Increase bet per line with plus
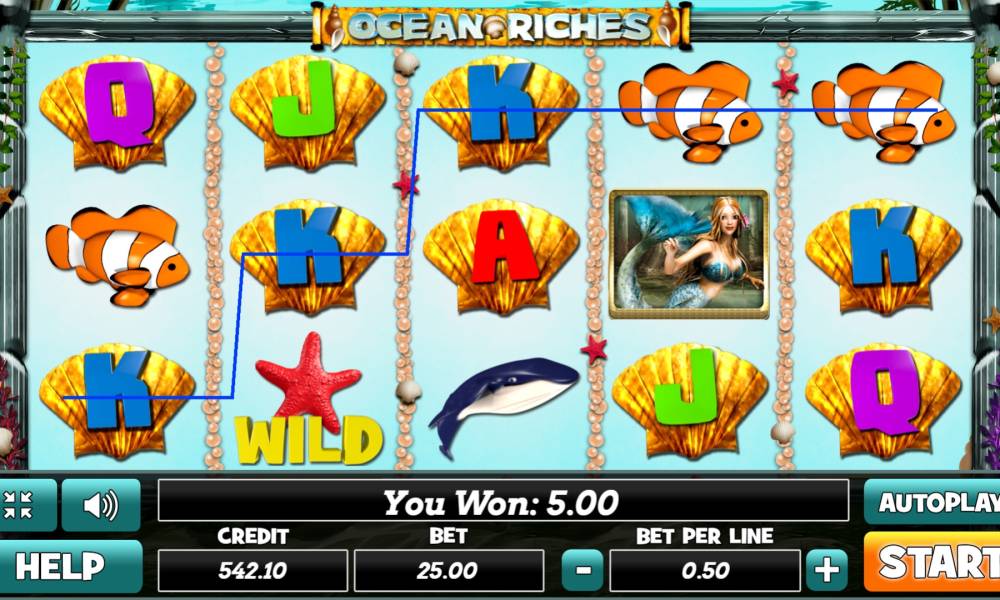 pos(827,569)
